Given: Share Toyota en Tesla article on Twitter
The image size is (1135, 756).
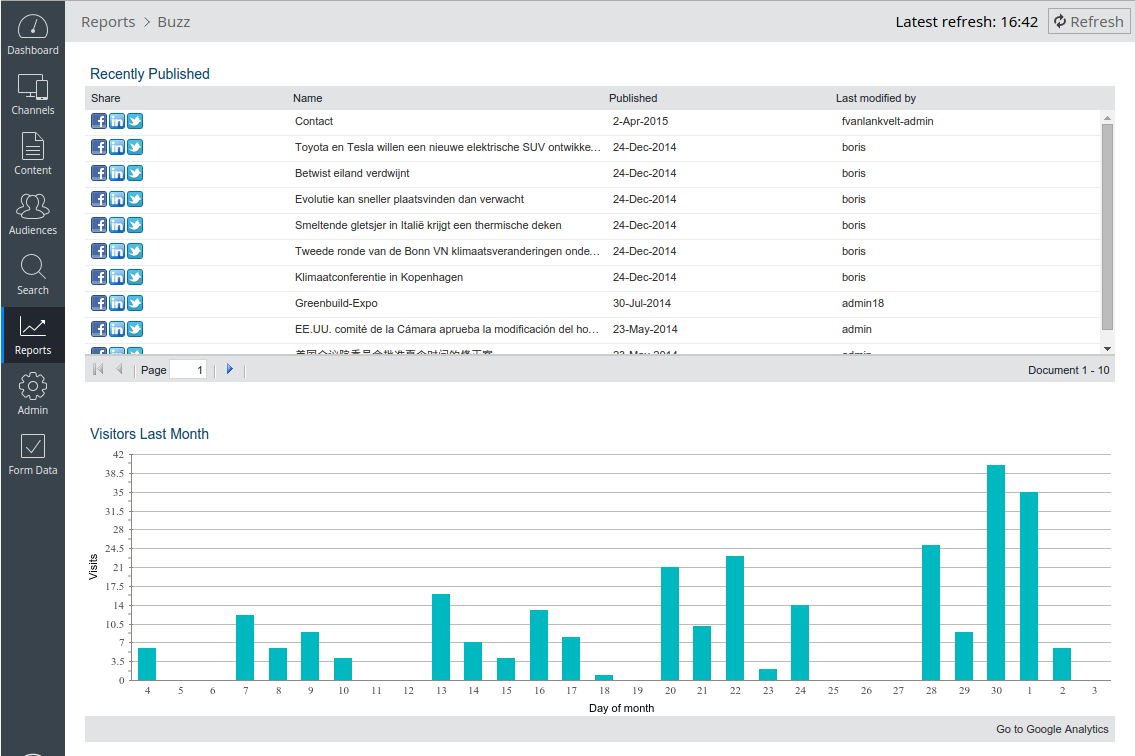Looking at the screenshot, I should point(135,147).
